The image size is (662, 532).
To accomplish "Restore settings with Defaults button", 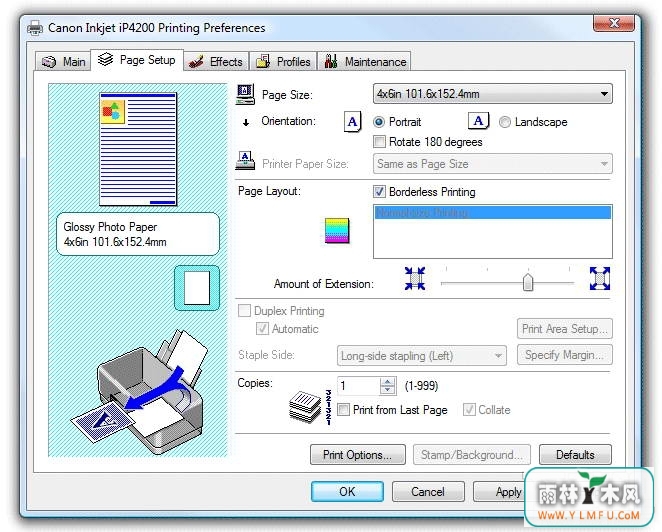I will 575,455.
